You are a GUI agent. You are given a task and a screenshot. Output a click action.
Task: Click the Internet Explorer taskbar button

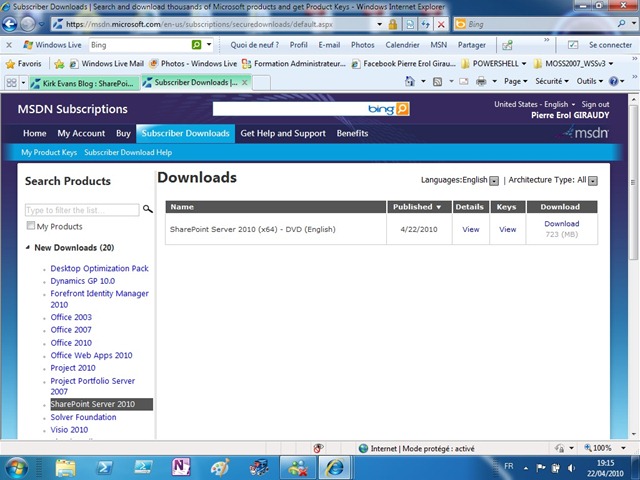pos(334,468)
